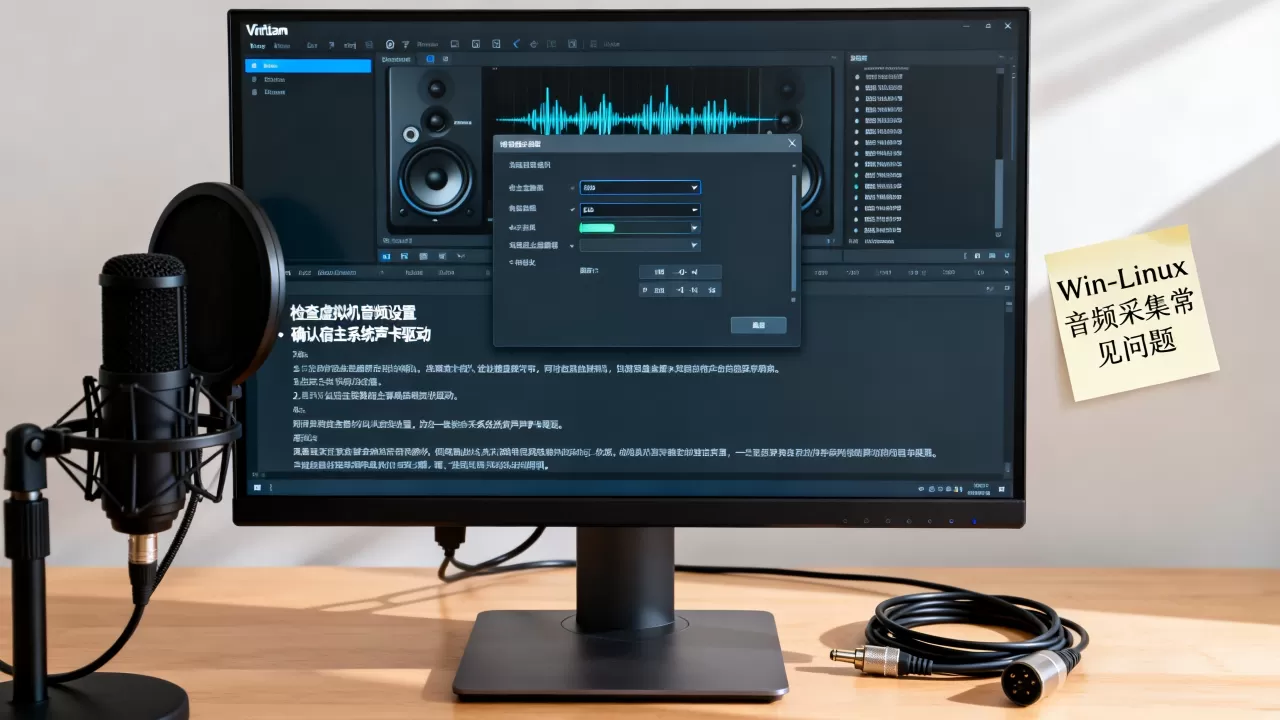Click the blue back chevron in the toolbar
This screenshot has width=1280, height=720.
516,44
